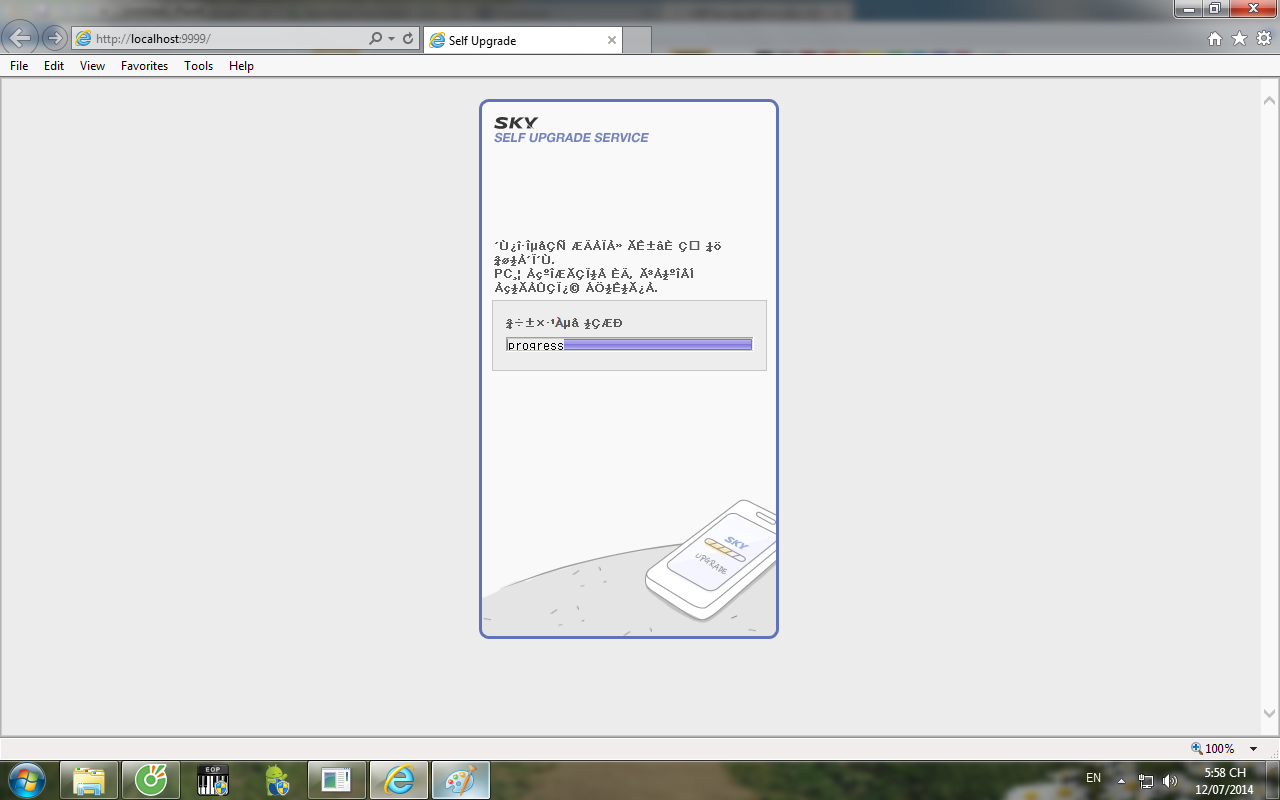Open the EOP piano app in taskbar

click(213, 780)
